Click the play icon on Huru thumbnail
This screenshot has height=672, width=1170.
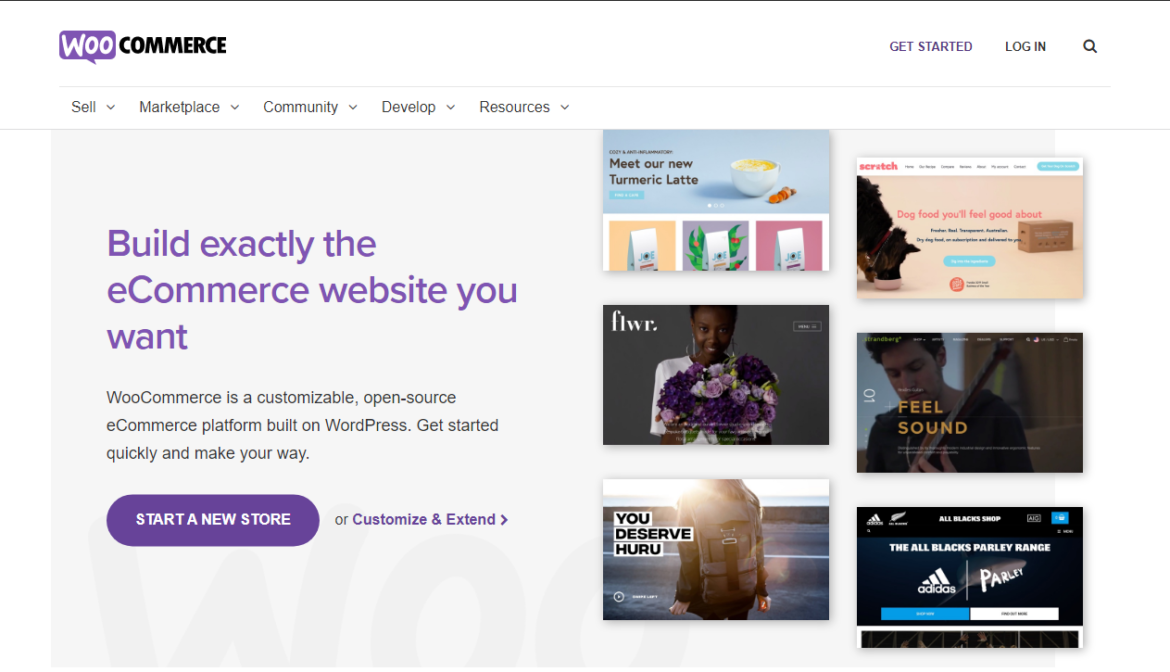coord(619,597)
